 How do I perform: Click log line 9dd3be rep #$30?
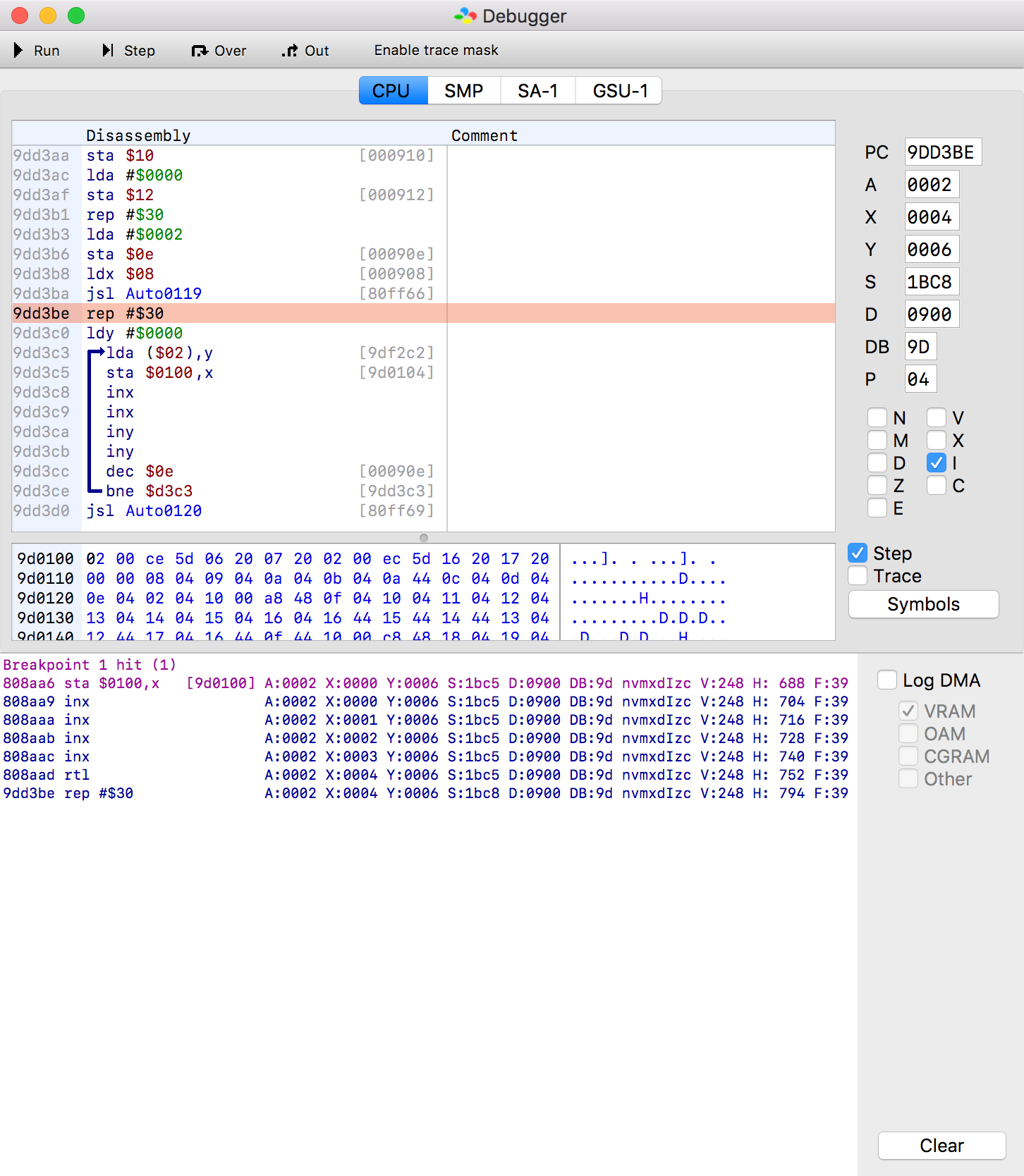[x=425, y=793]
